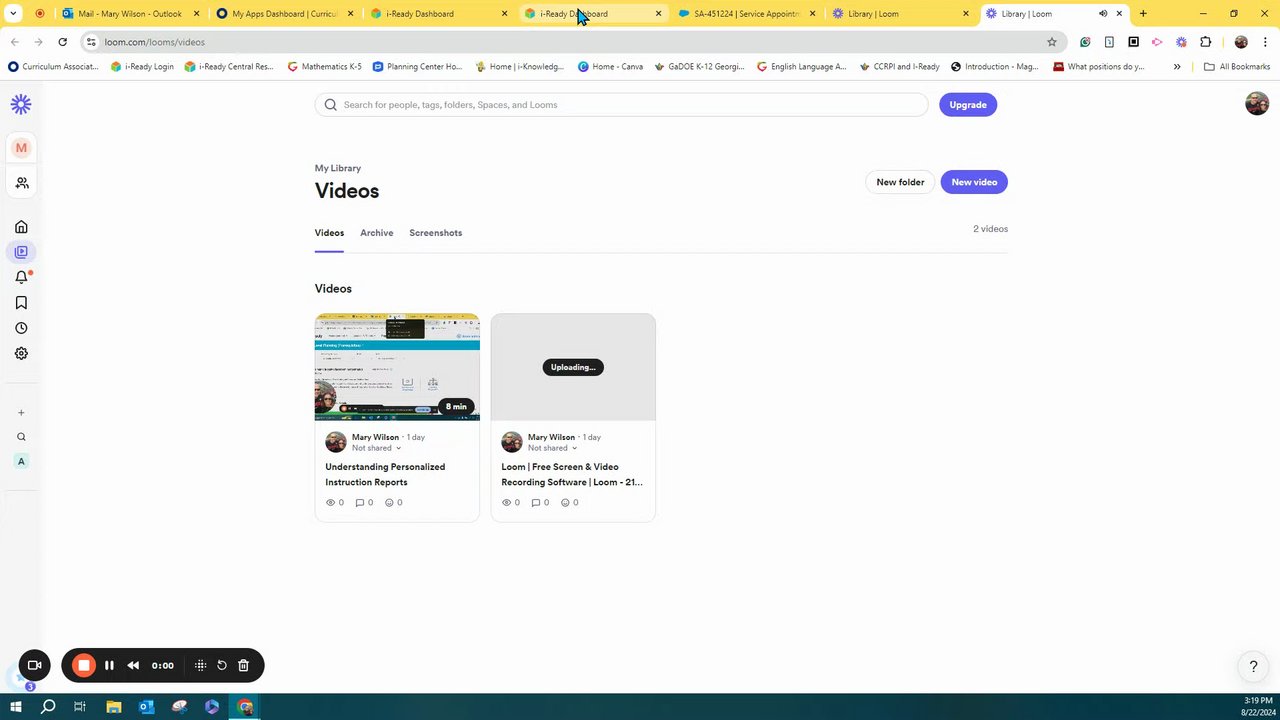Open the clock history icon in the sidebar

pyautogui.click(x=21, y=328)
